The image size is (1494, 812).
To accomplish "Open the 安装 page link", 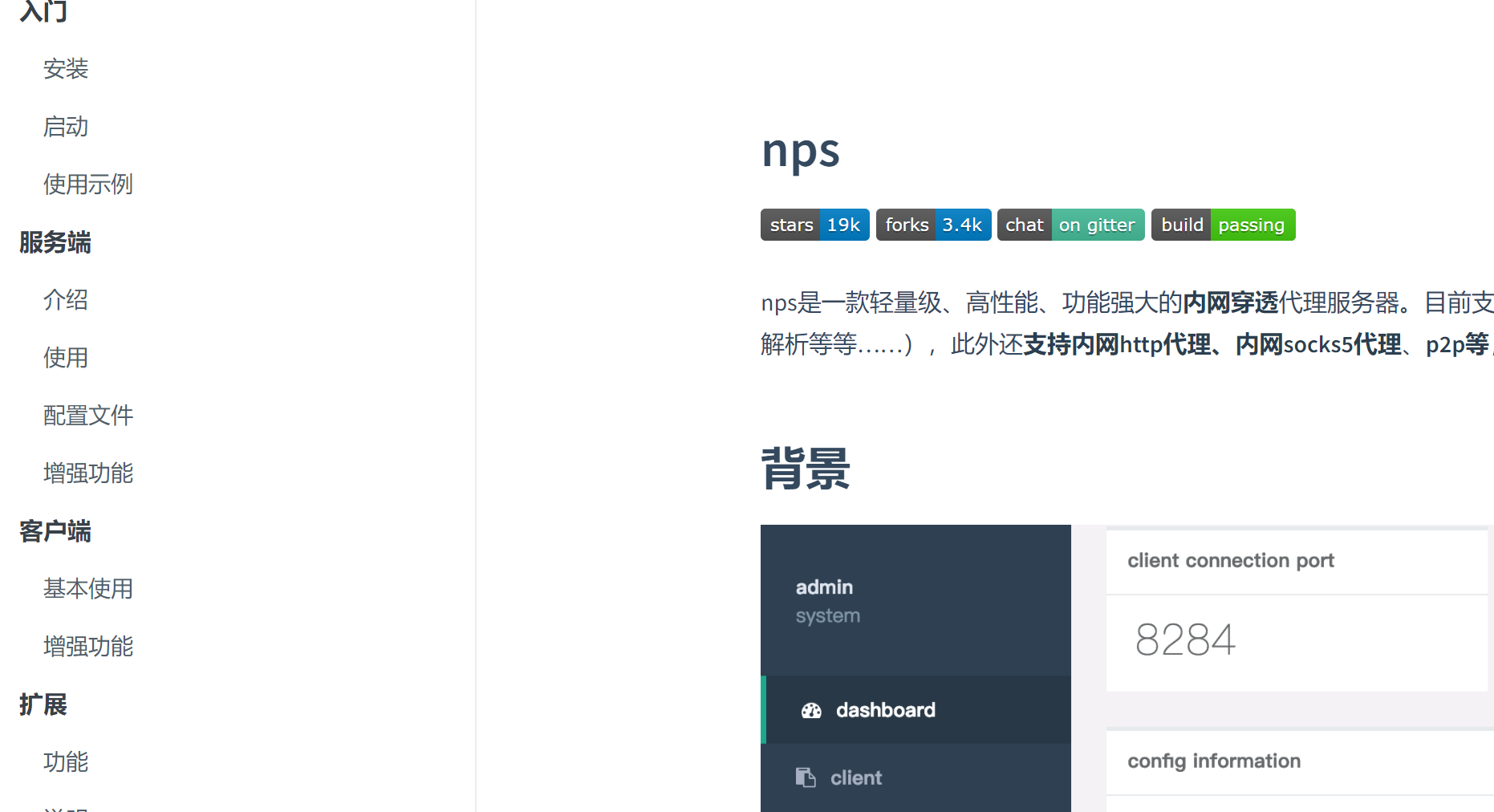I will pos(67,69).
